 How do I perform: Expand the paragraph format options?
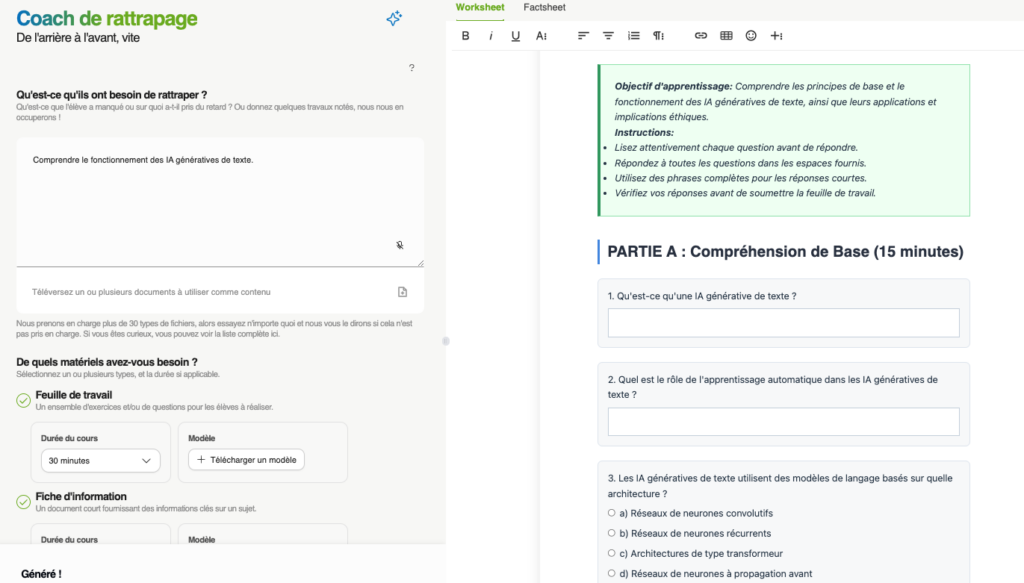click(659, 36)
